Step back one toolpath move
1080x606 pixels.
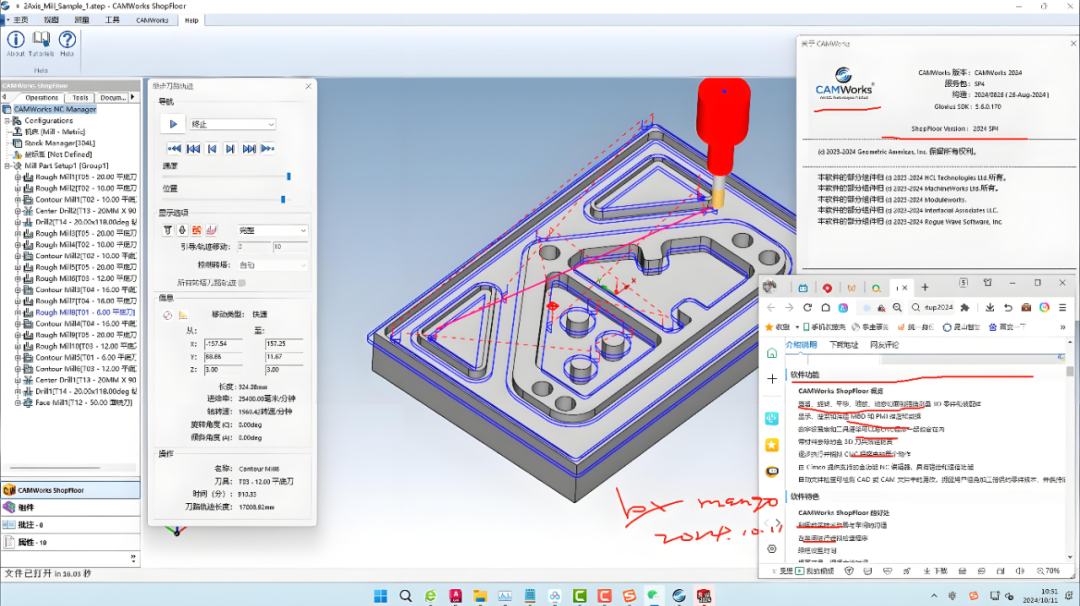[212, 149]
